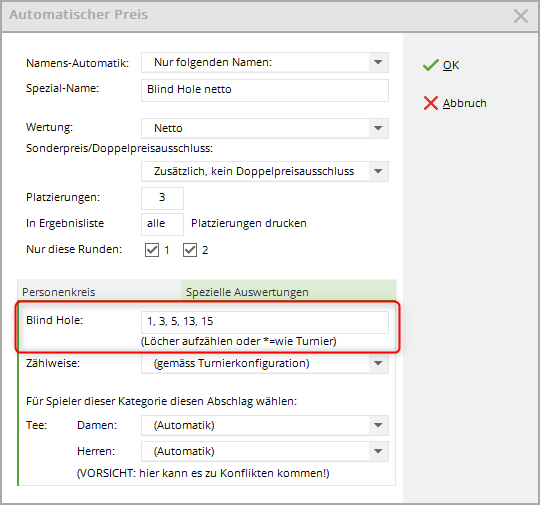Cancel with the Abbruch button
The image size is (540, 505).
point(455,103)
